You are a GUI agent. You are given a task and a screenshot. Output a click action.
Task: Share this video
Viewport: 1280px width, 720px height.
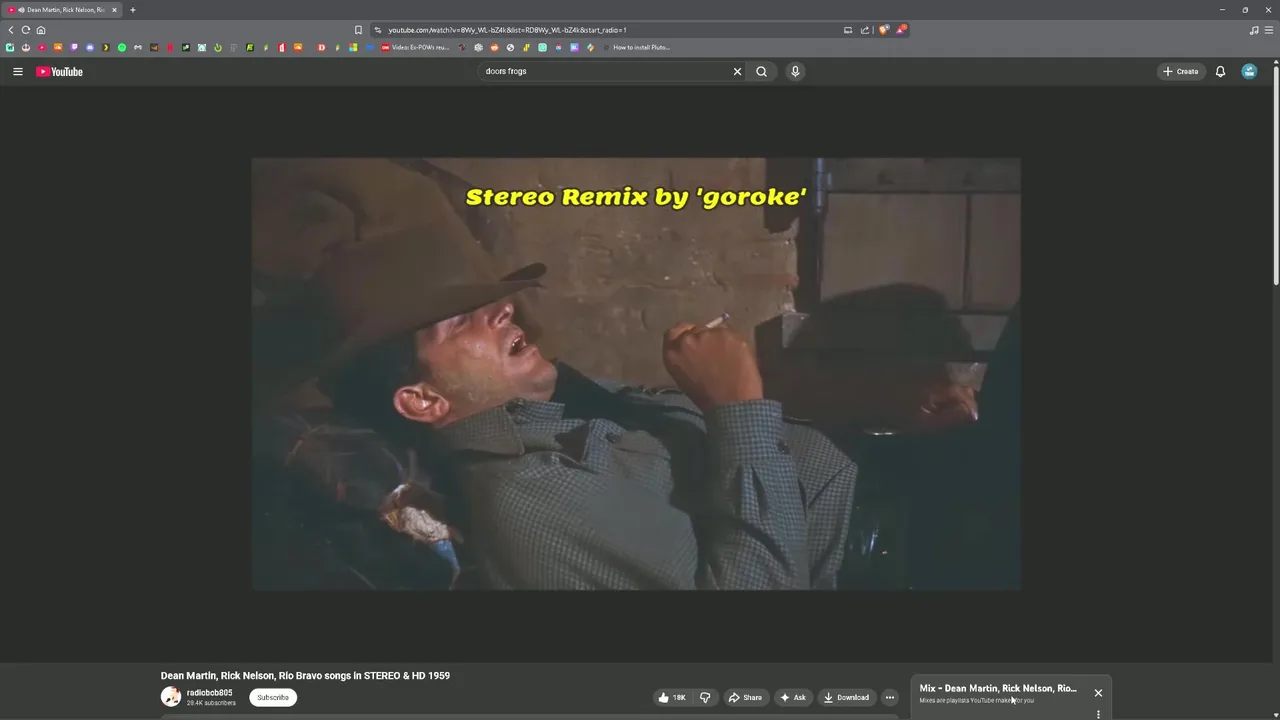pyautogui.click(x=745, y=697)
